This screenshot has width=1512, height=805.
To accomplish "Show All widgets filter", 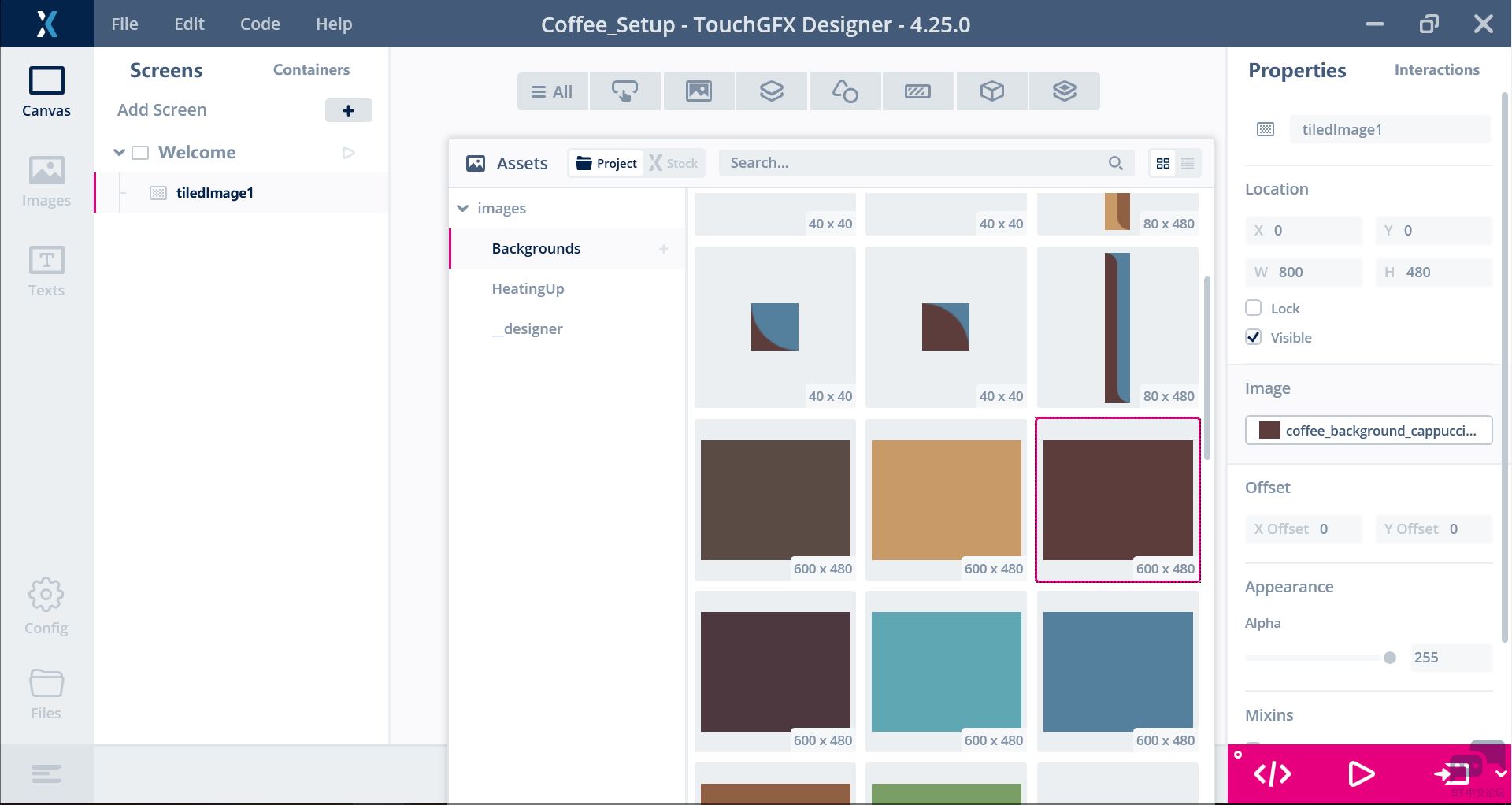I will coord(552,91).
